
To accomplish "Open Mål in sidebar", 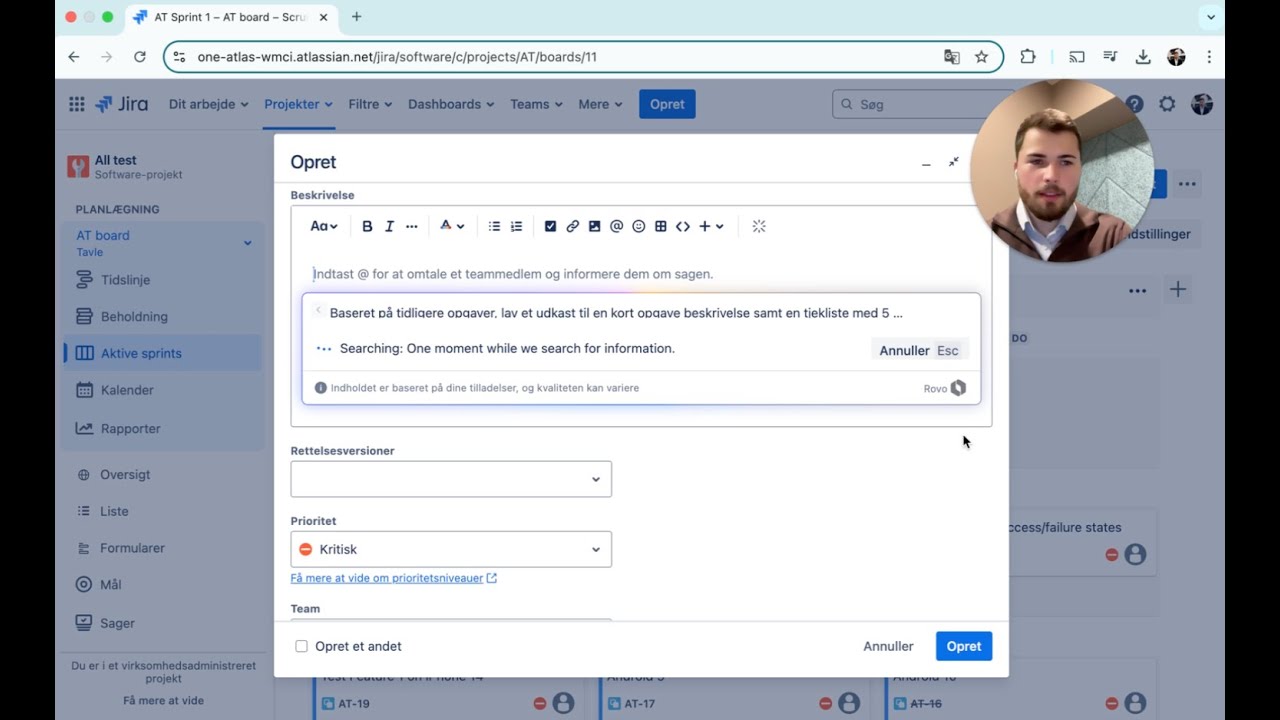I will click(x=163, y=584).
